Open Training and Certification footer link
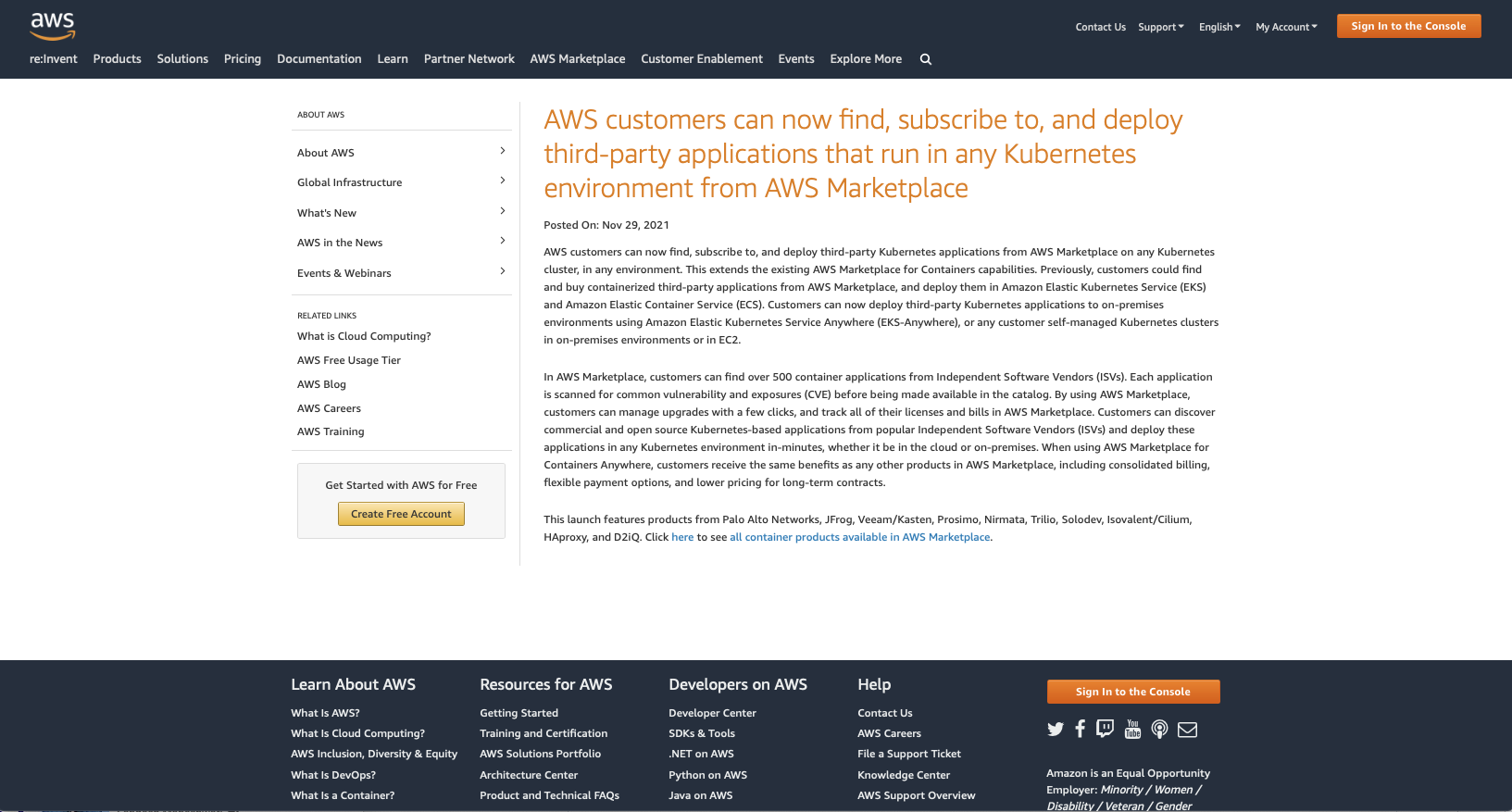 [x=544, y=733]
